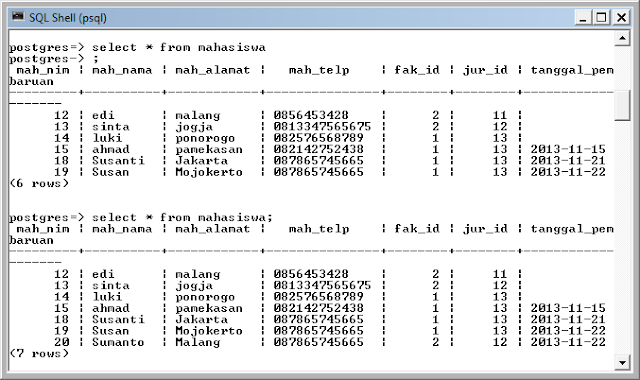
Task: Maximize the SQL Shell (psql) window
Action: (602, 18)
